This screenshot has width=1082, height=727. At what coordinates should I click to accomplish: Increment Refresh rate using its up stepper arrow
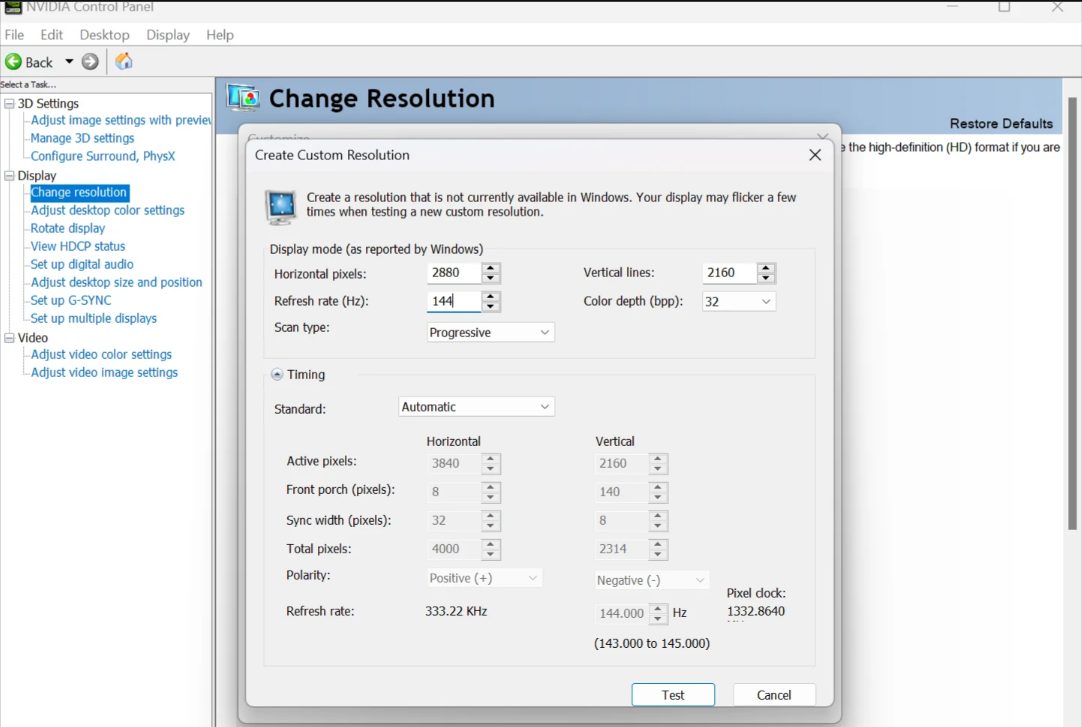point(489,296)
